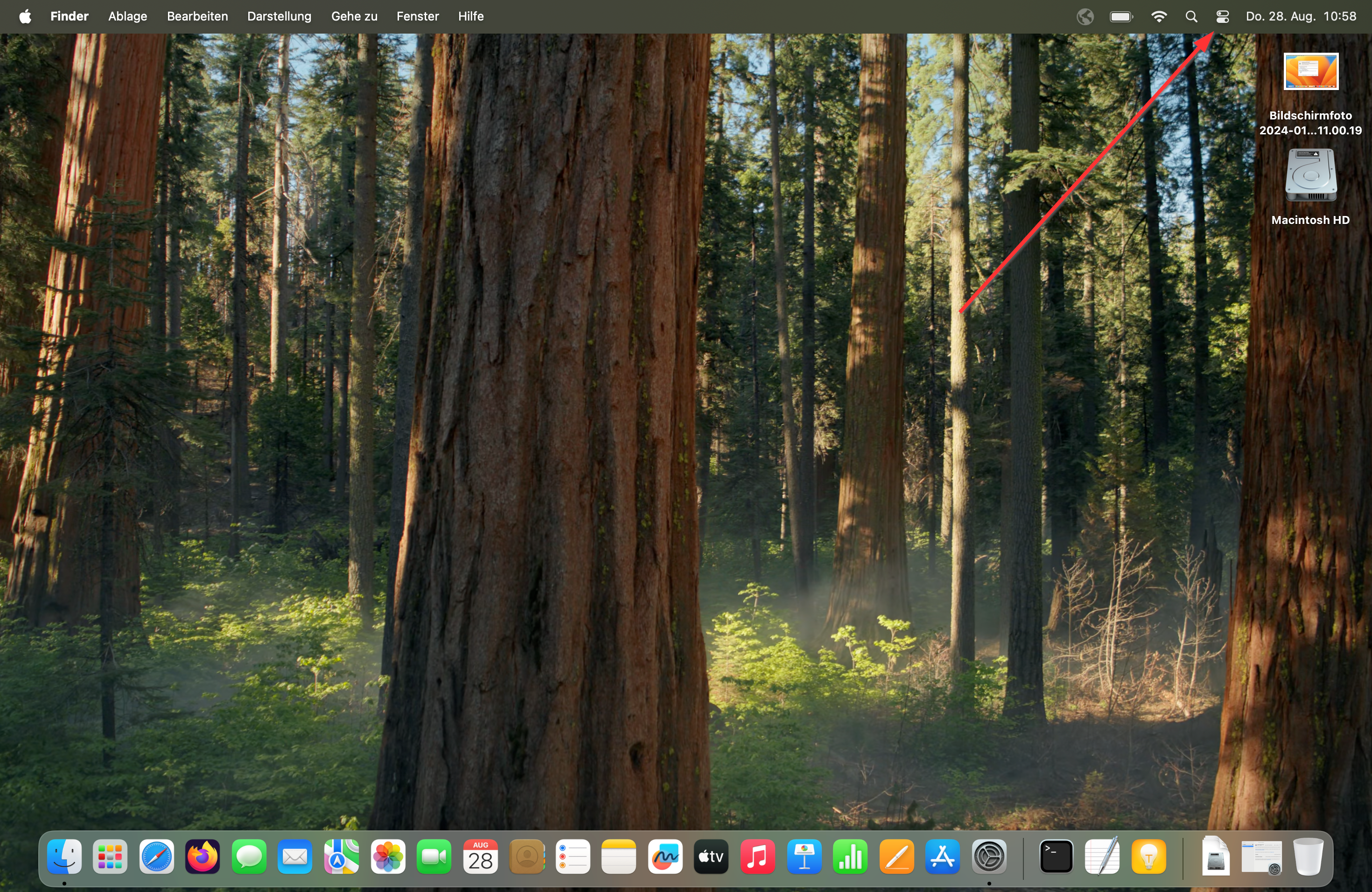Open the Messages app
This screenshot has width=1372, height=892.
point(248,857)
